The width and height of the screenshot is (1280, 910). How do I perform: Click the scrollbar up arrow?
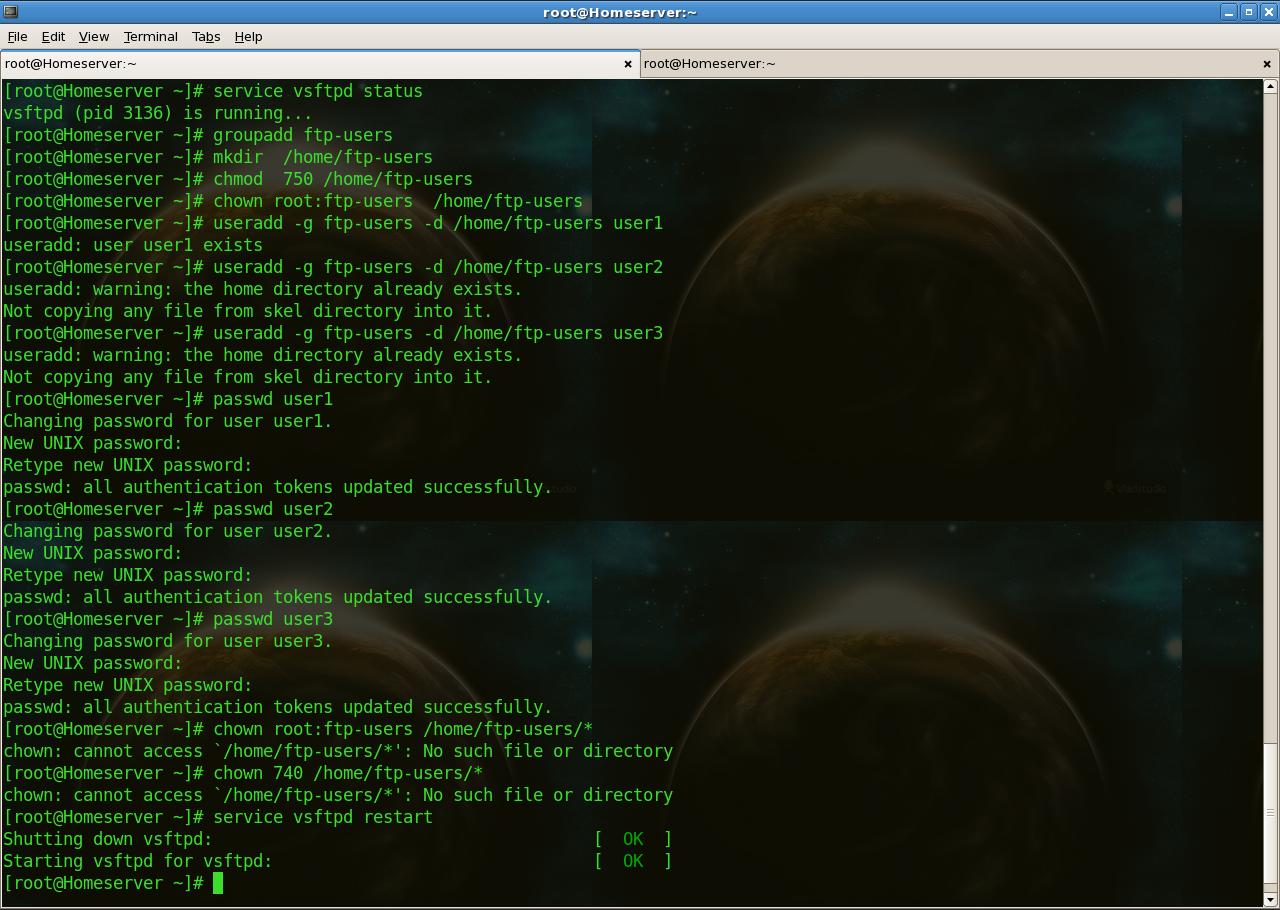click(x=1271, y=87)
